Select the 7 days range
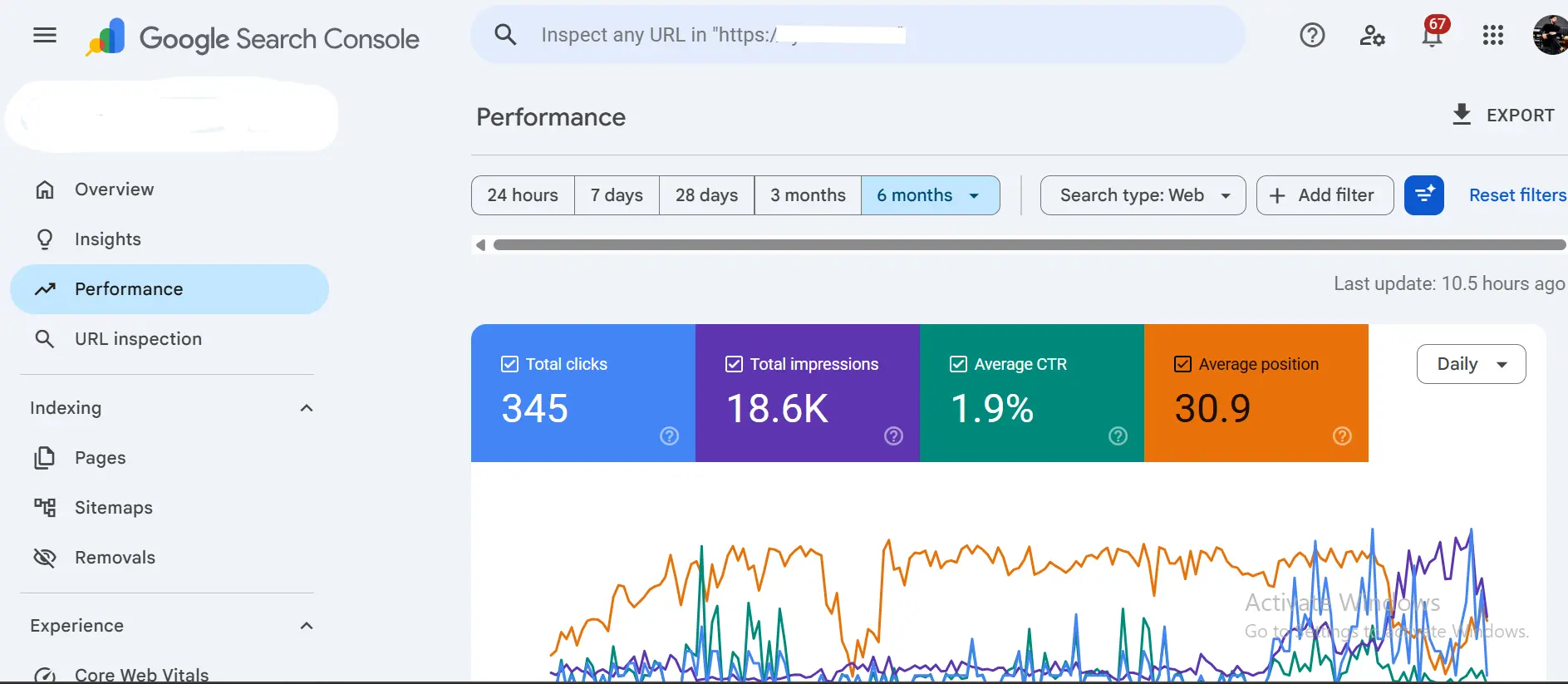 click(x=617, y=195)
